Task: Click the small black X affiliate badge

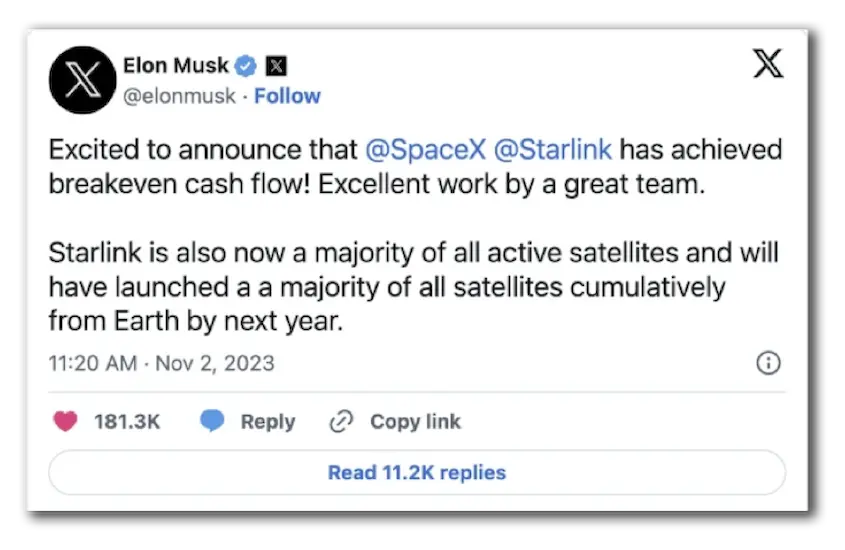Action: pos(277,67)
